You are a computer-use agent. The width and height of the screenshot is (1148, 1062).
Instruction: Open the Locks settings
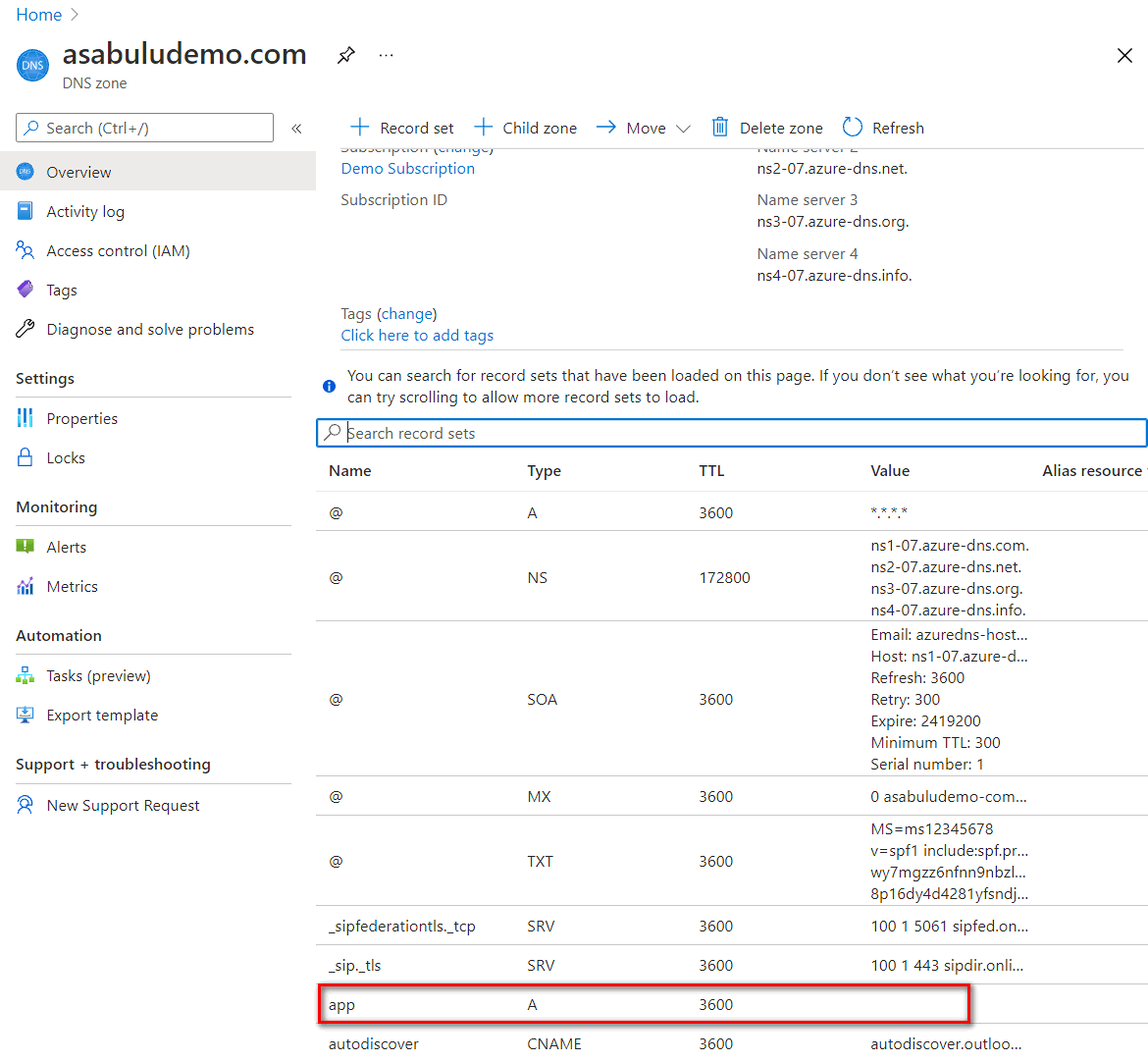tap(67, 457)
